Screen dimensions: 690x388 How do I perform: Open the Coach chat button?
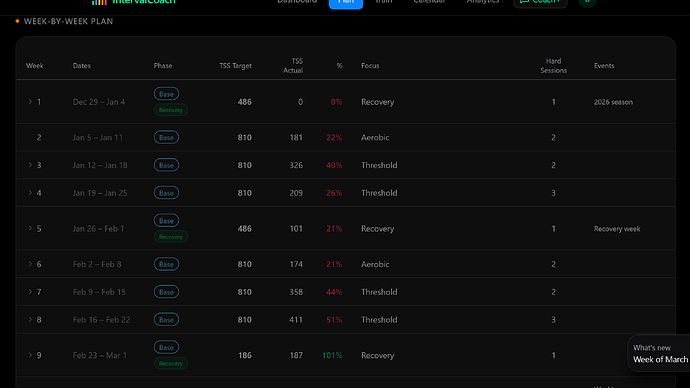(540, 3)
